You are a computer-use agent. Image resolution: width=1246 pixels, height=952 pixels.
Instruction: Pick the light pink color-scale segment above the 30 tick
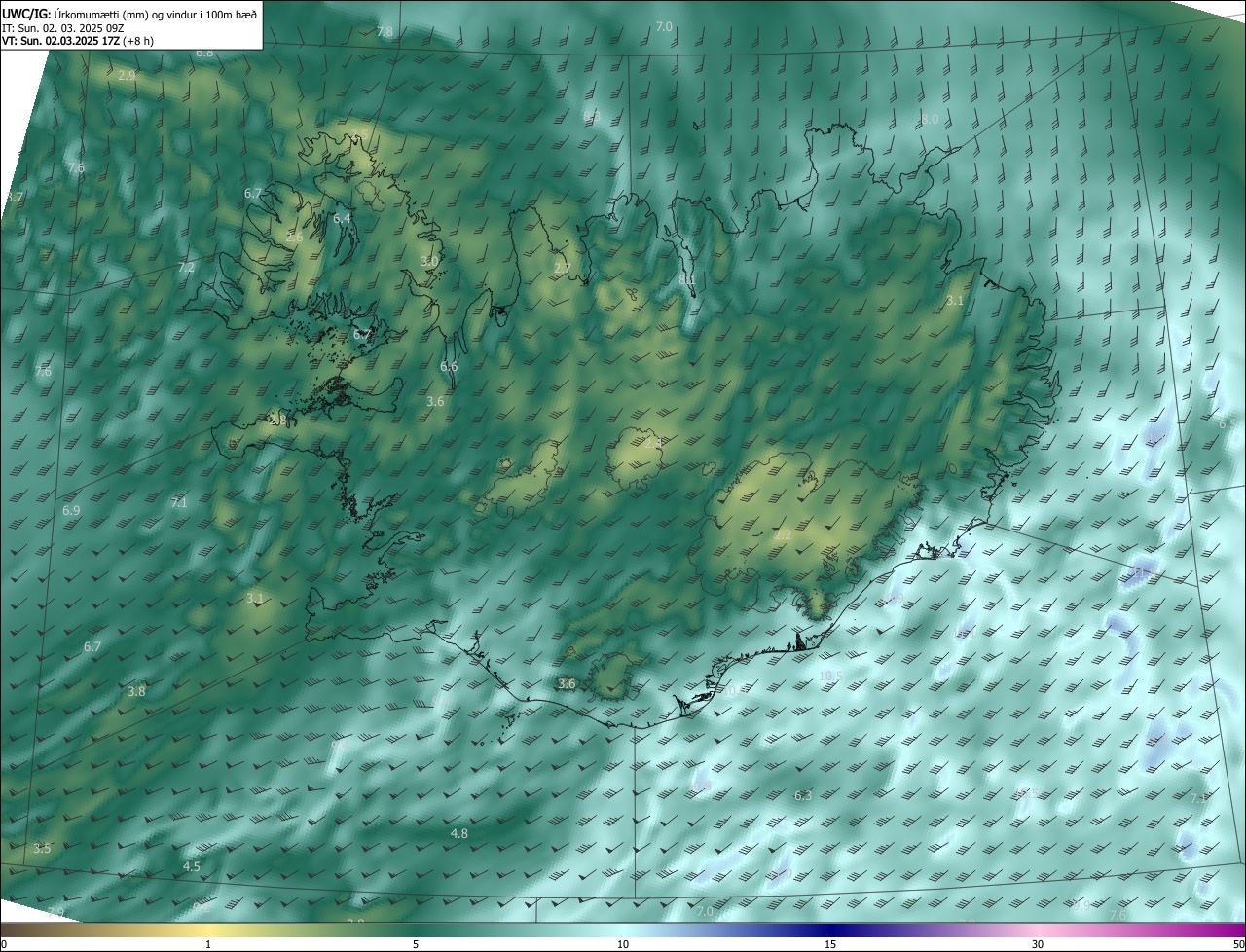point(1038,931)
